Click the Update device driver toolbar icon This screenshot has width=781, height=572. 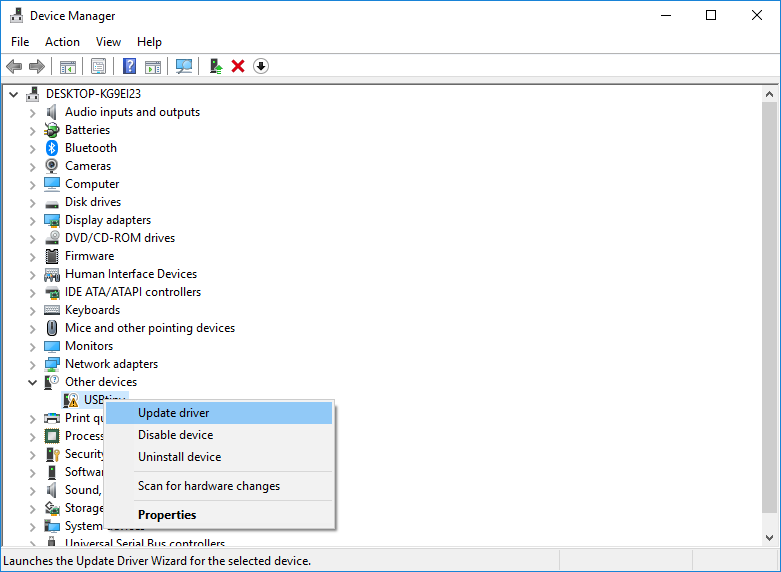(x=215, y=66)
